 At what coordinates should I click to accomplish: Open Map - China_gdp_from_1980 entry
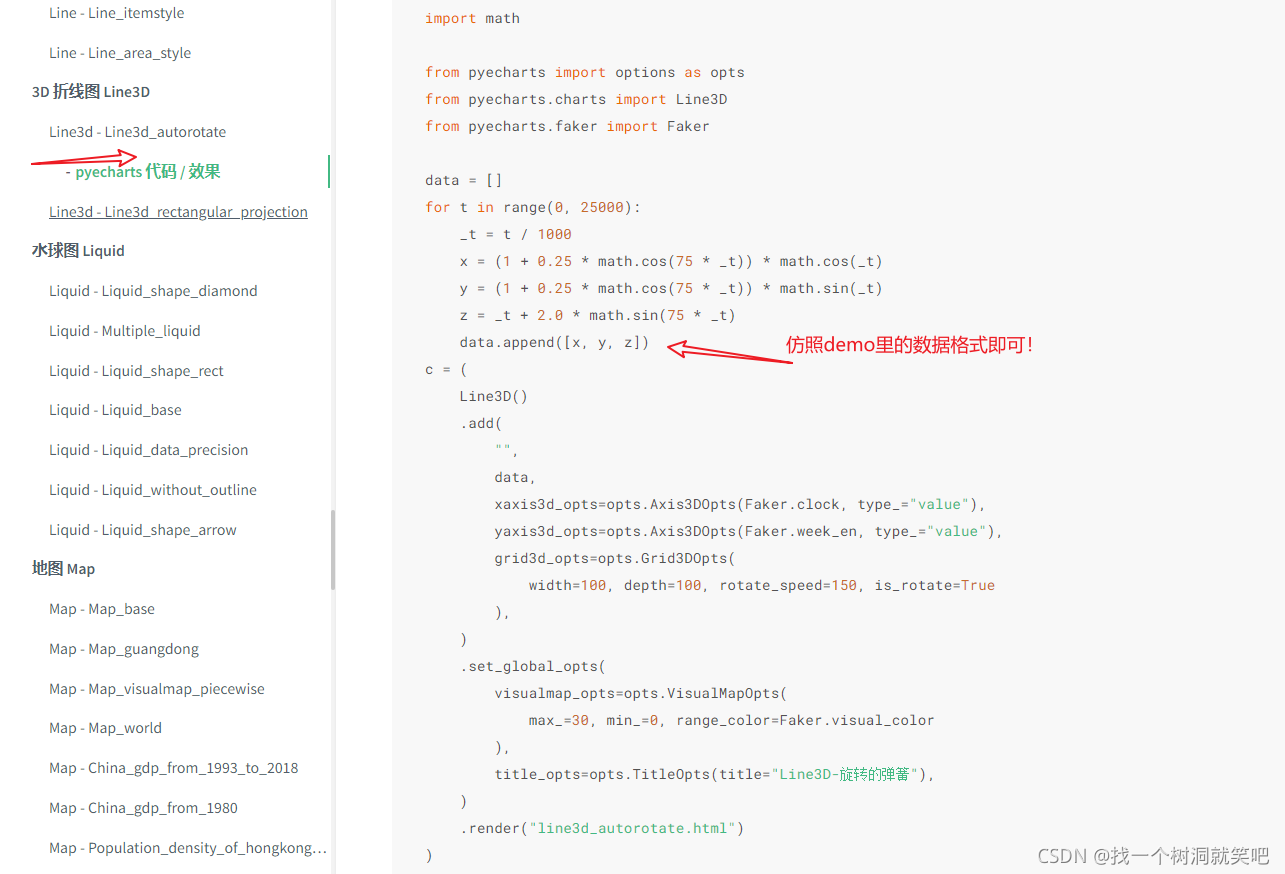(x=143, y=808)
